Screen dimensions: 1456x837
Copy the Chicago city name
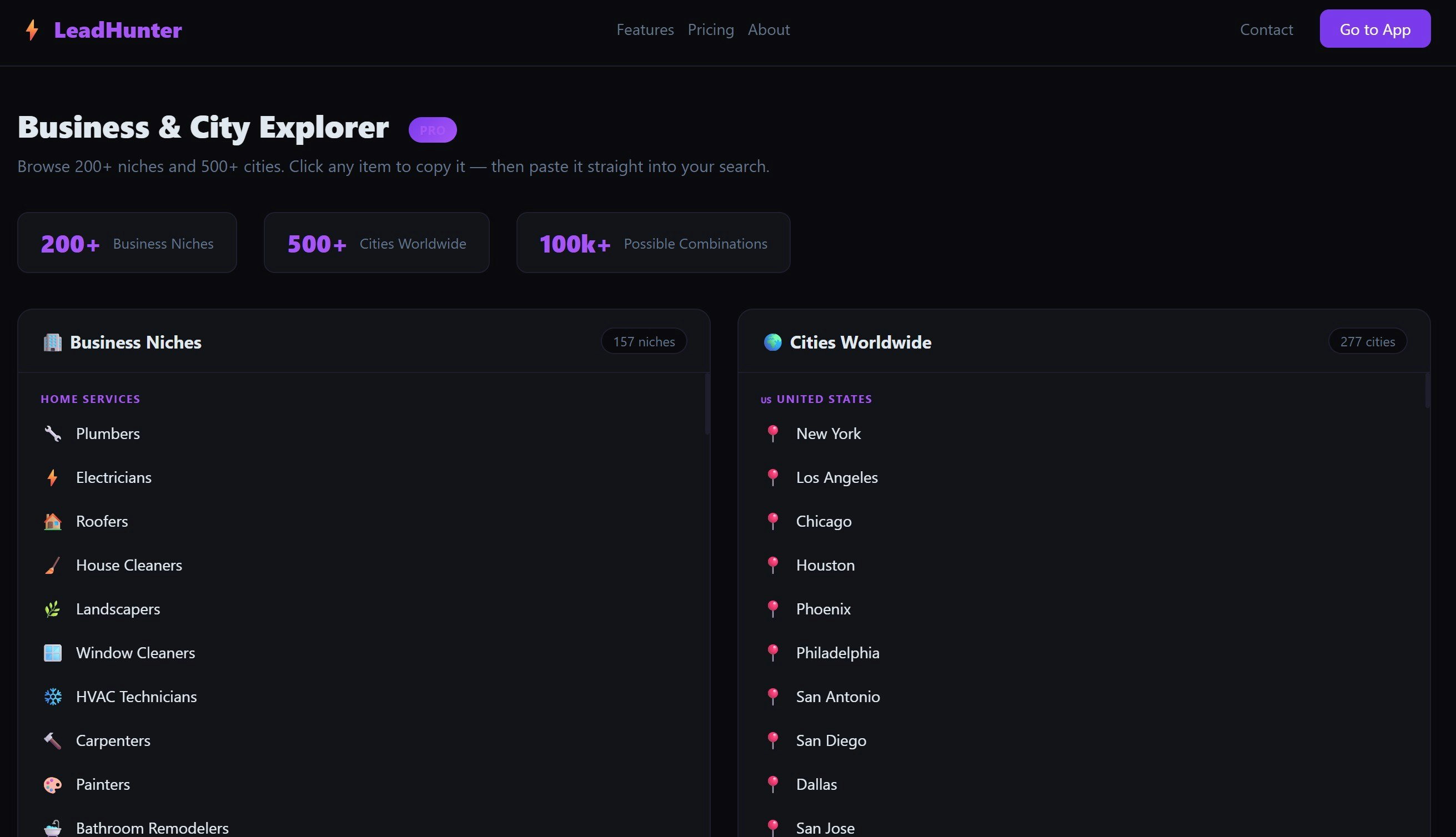point(824,521)
